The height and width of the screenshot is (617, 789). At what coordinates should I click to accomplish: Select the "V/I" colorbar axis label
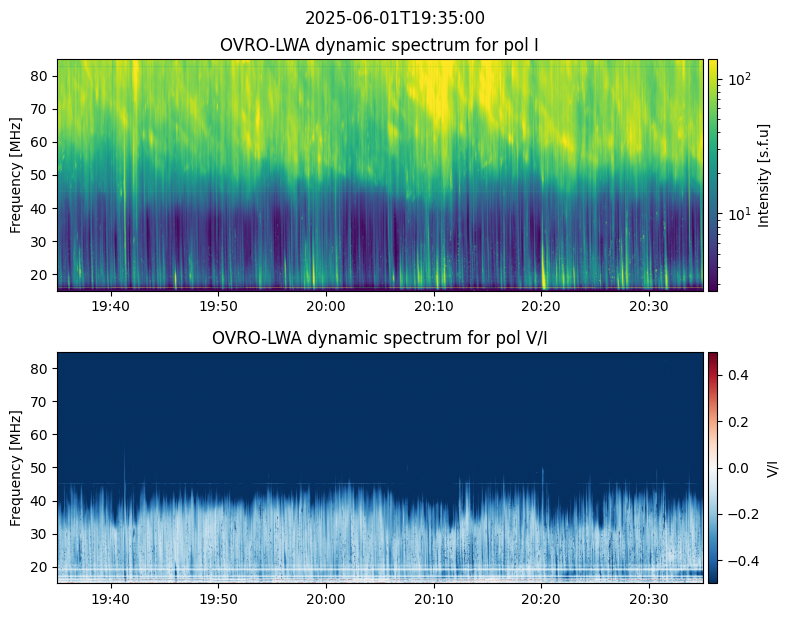(x=772, y=467)
